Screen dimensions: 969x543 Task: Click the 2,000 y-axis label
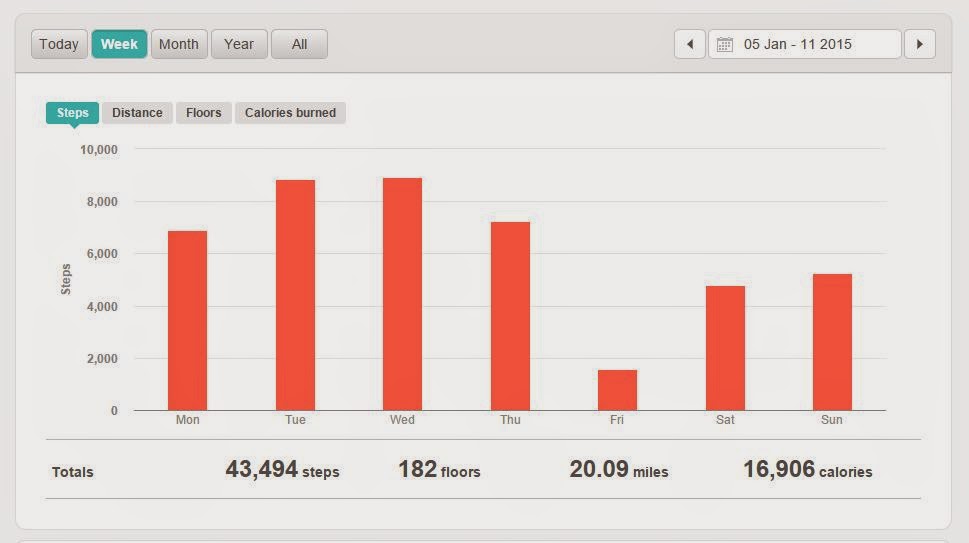click(x=102, y=358)
